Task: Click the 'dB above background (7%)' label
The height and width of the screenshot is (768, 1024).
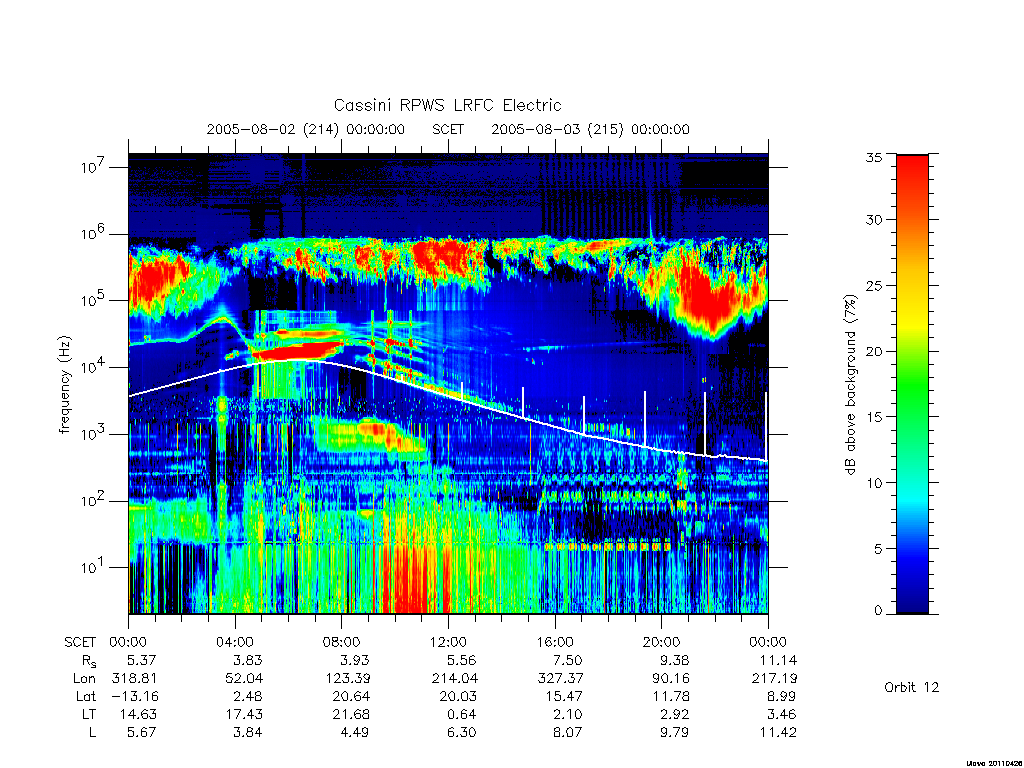Action: point(850,384)
